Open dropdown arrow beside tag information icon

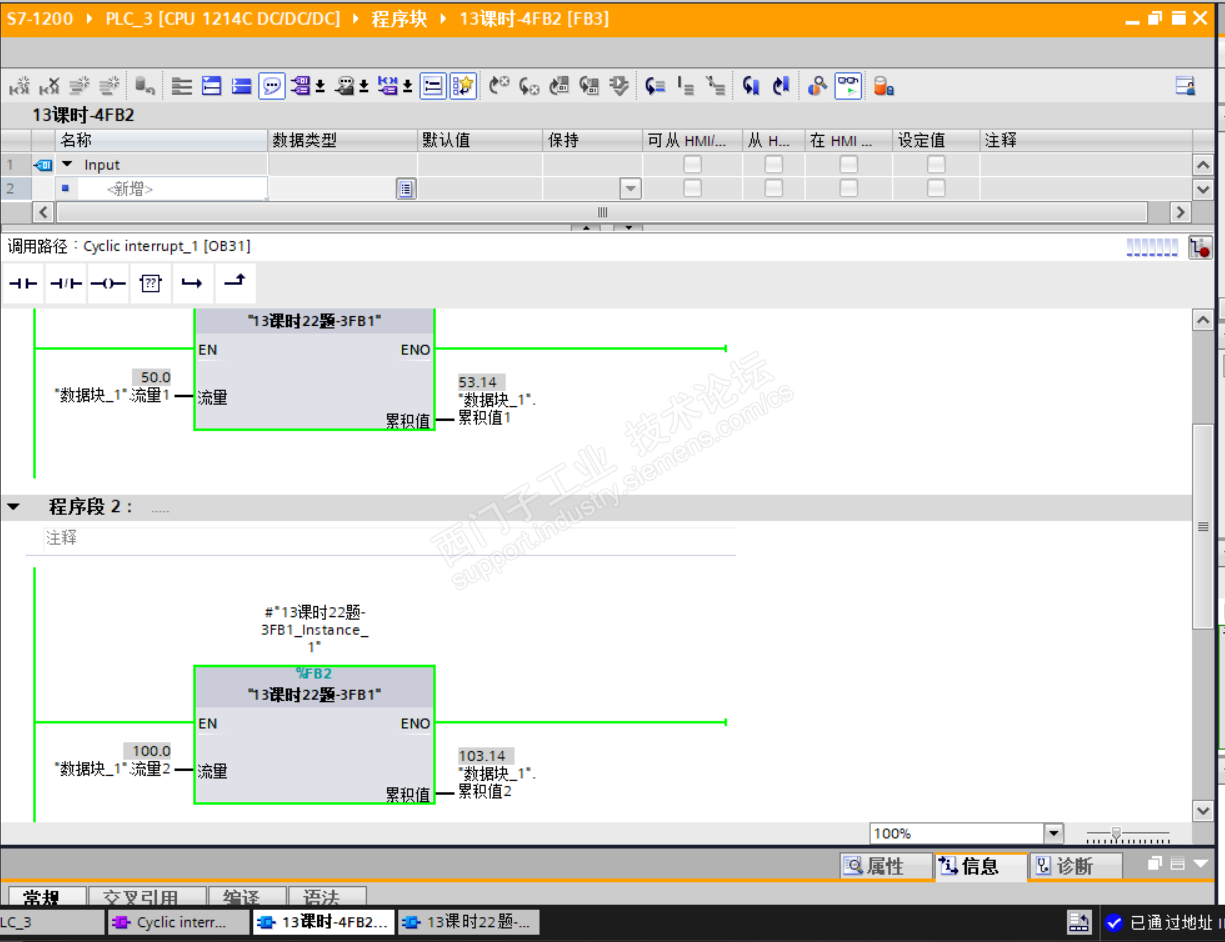tap(364, 87)
